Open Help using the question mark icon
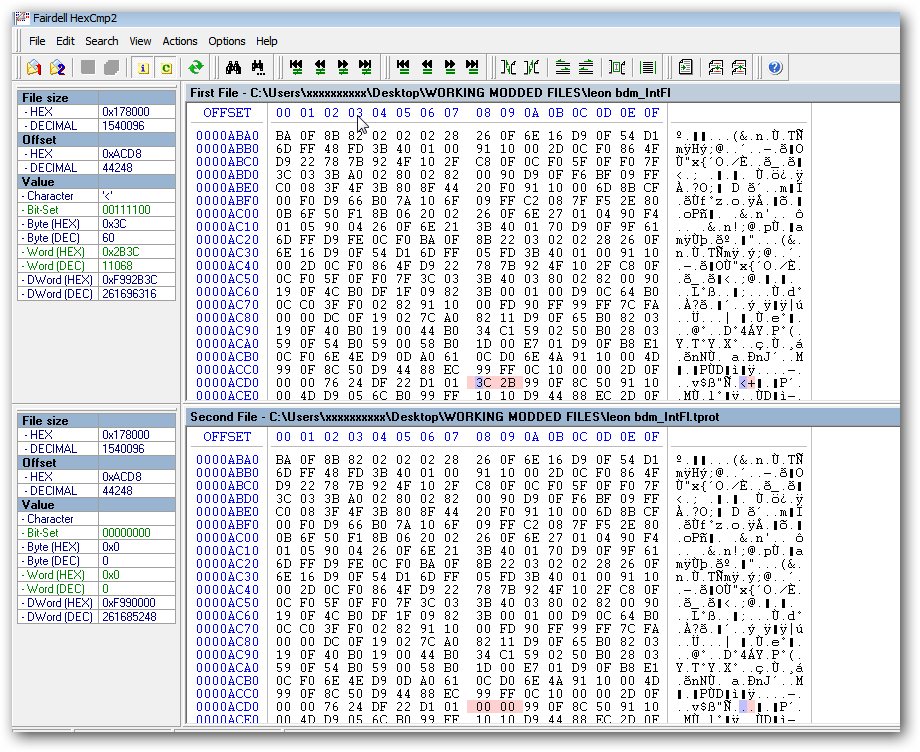Screen dimensions: 920x752 pyautogui.click(x=773, y=67)
